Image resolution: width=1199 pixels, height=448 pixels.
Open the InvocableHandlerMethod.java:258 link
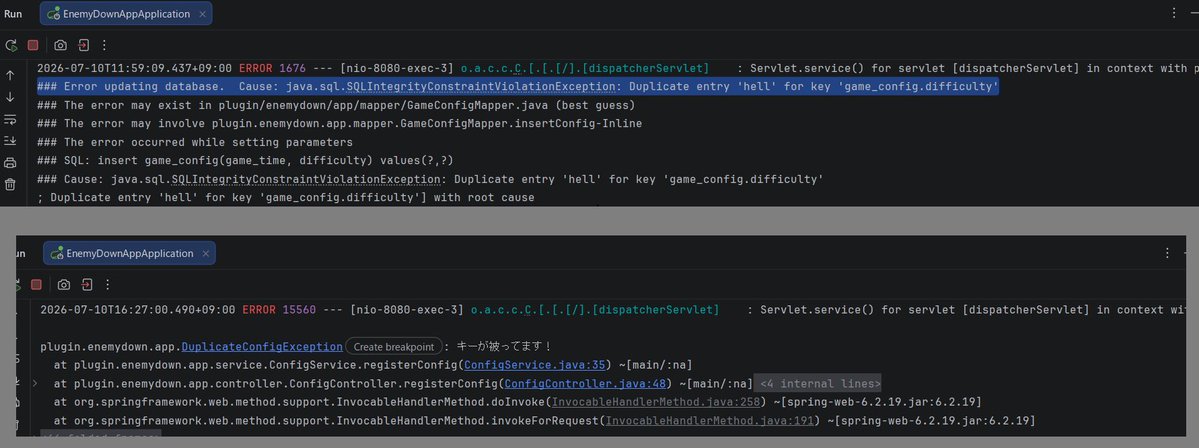click(x=655, y=402)
